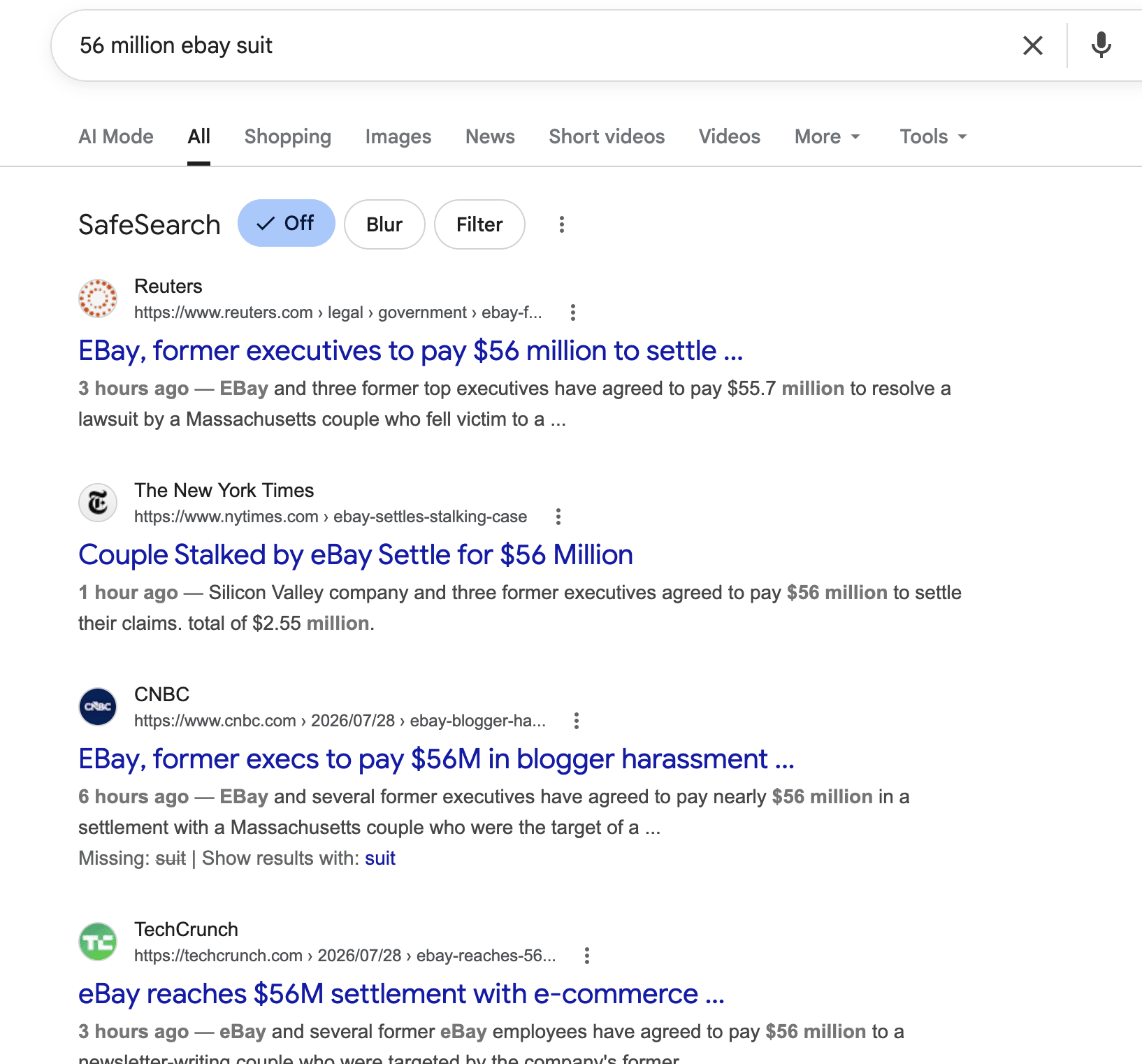Switch to the Shopping tab

tap(288, 136)
